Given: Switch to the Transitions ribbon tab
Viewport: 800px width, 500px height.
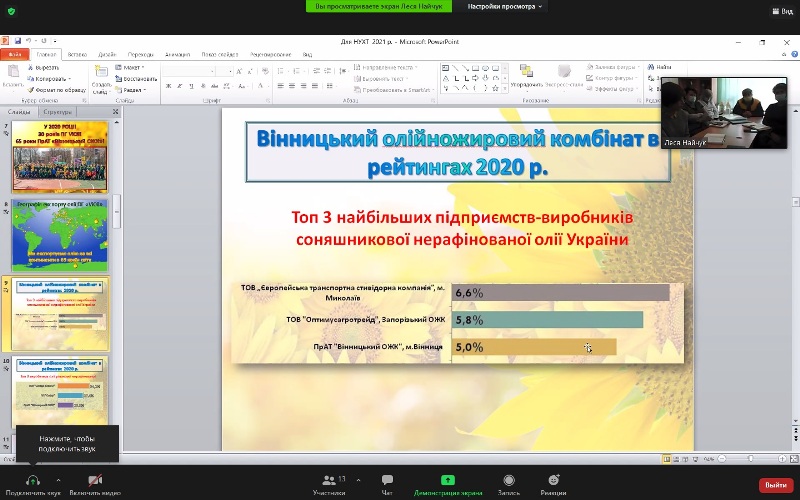Looking at the screenshot, I should [140, 54].
